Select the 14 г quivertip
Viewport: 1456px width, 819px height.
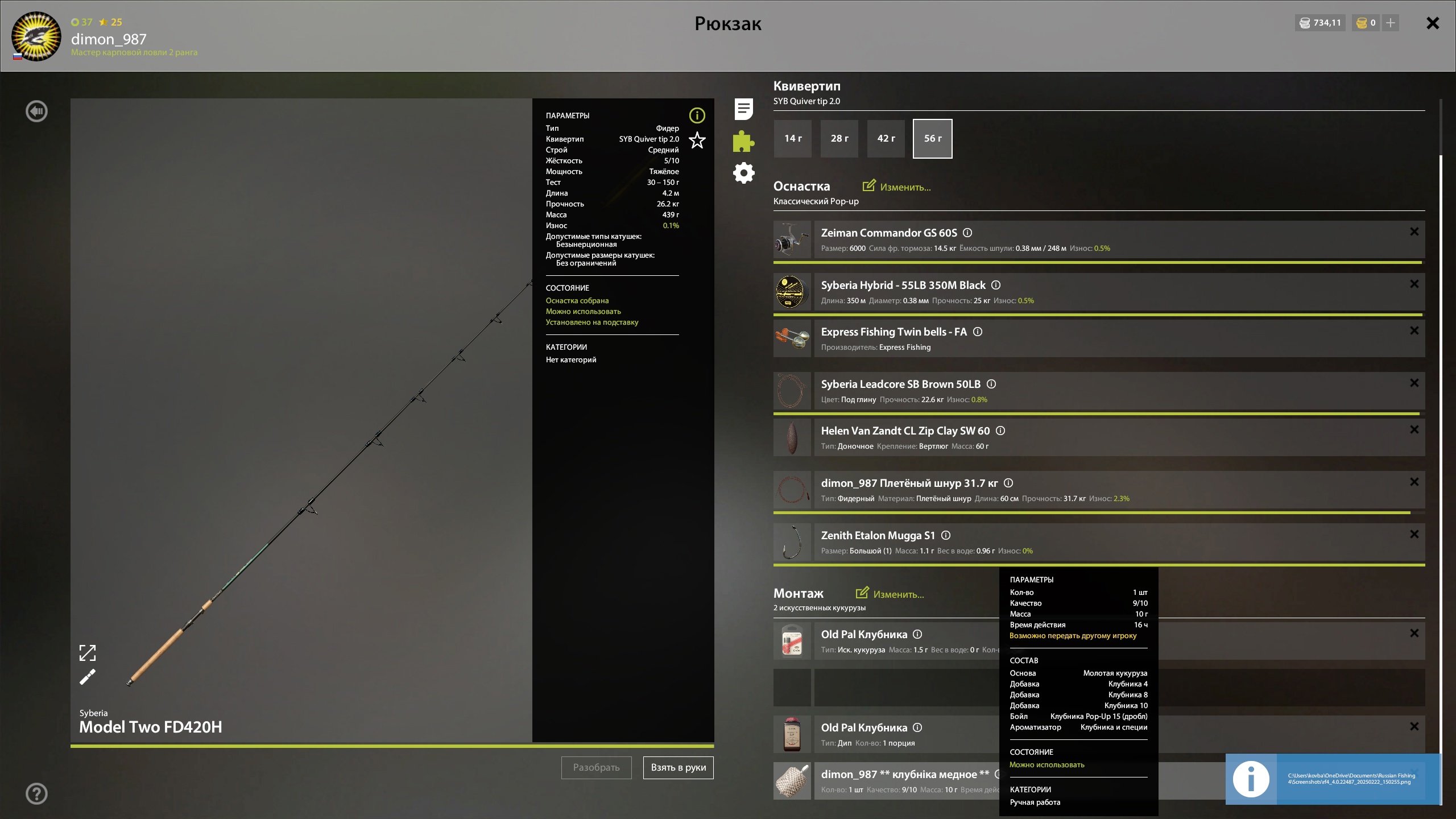(x=793, y=139)
